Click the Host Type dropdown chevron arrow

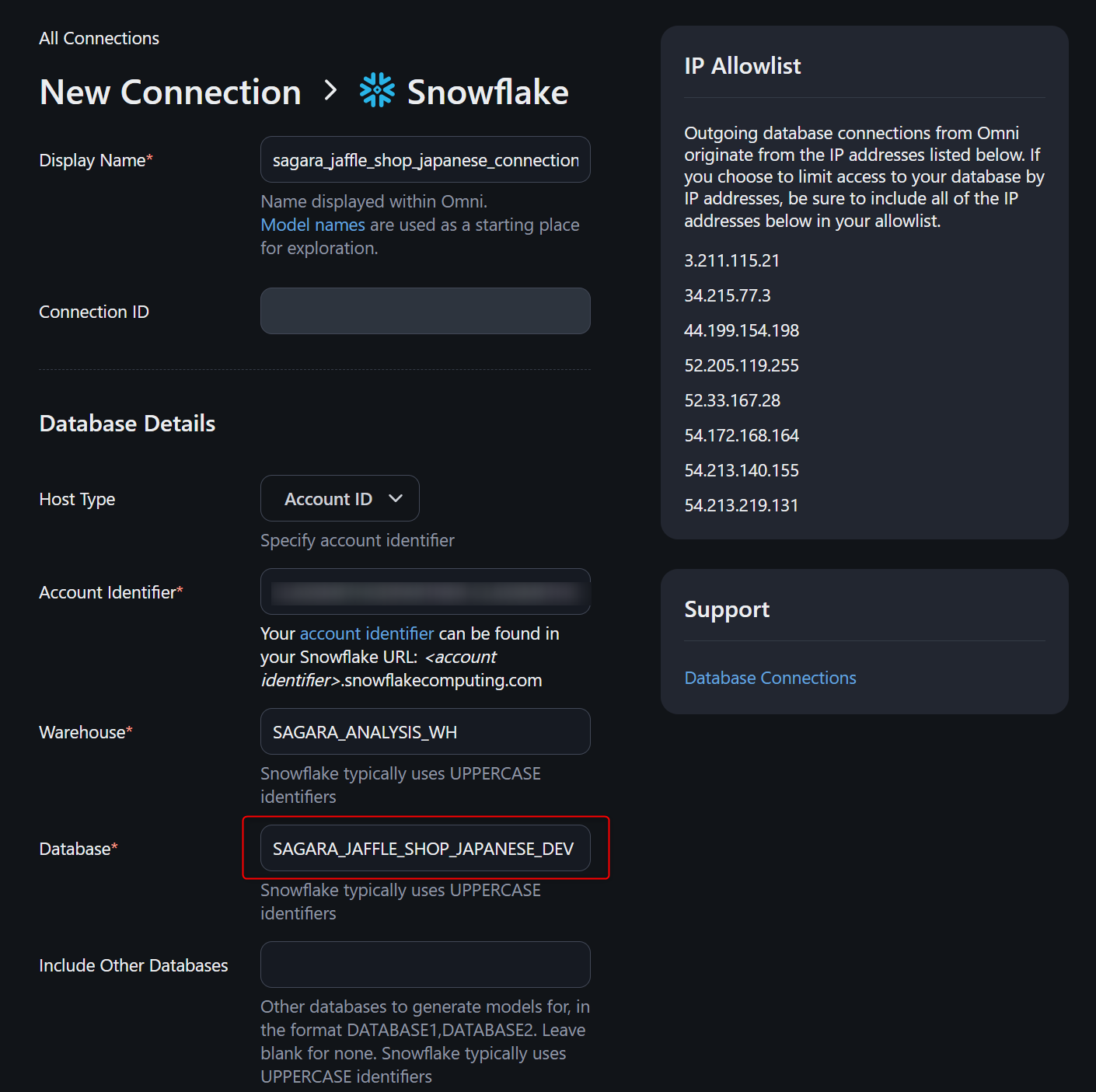coord(396,499)
